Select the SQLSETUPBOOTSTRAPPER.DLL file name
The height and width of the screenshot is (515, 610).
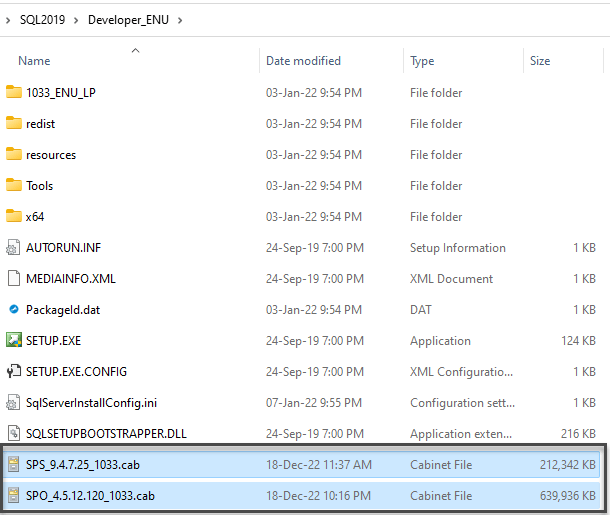(106, 434)
